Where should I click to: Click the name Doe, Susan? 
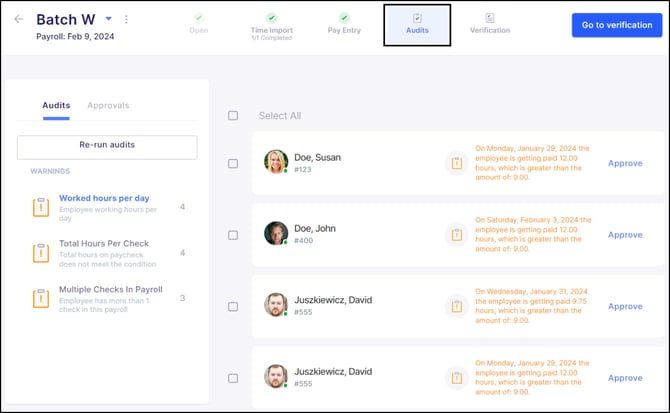(317, 158)
